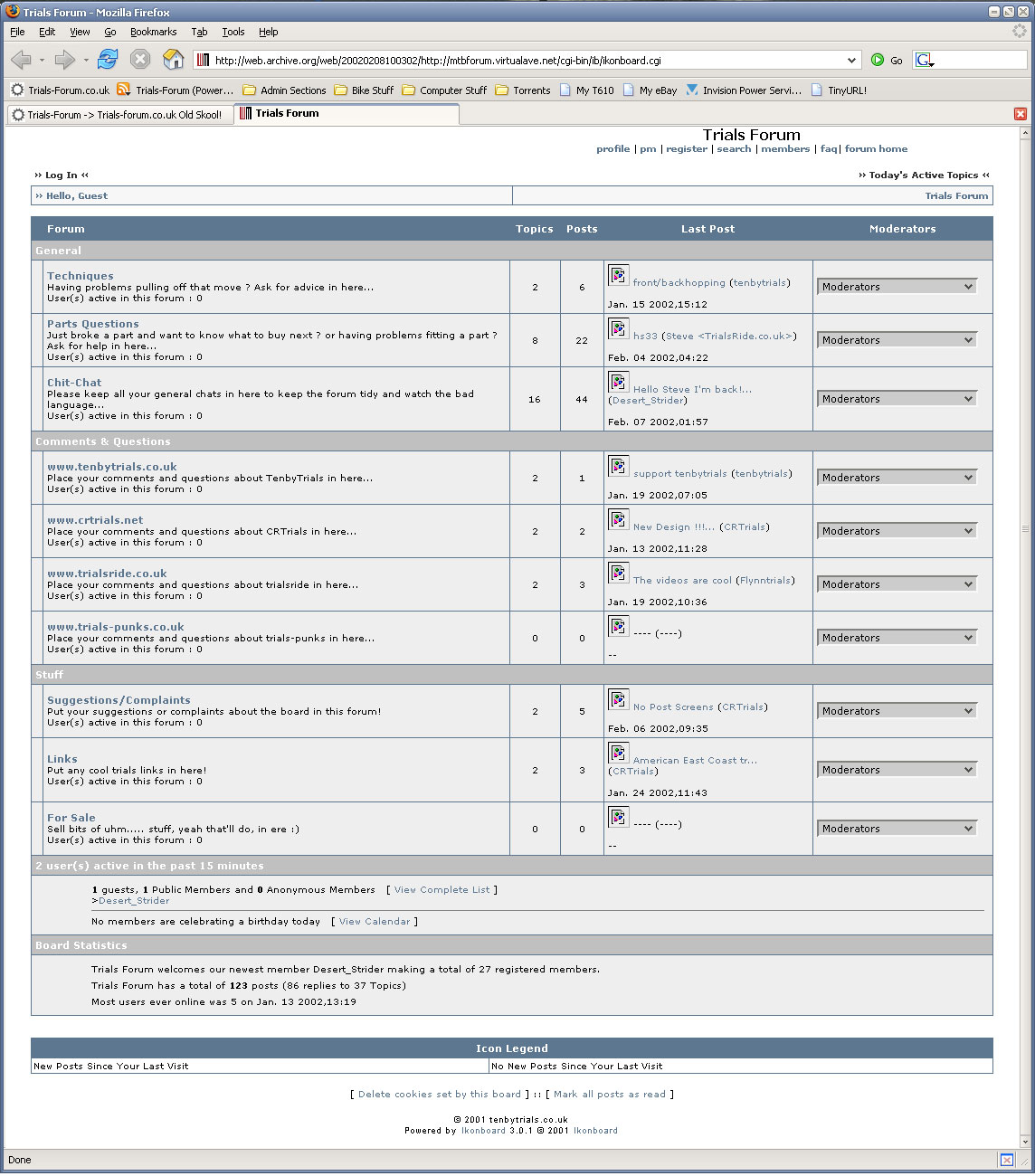Click the www.trialsride.co.uk last post icon
This screenshot has width=1035, height=1176.
pyautogui.click(x=619, y=573)
